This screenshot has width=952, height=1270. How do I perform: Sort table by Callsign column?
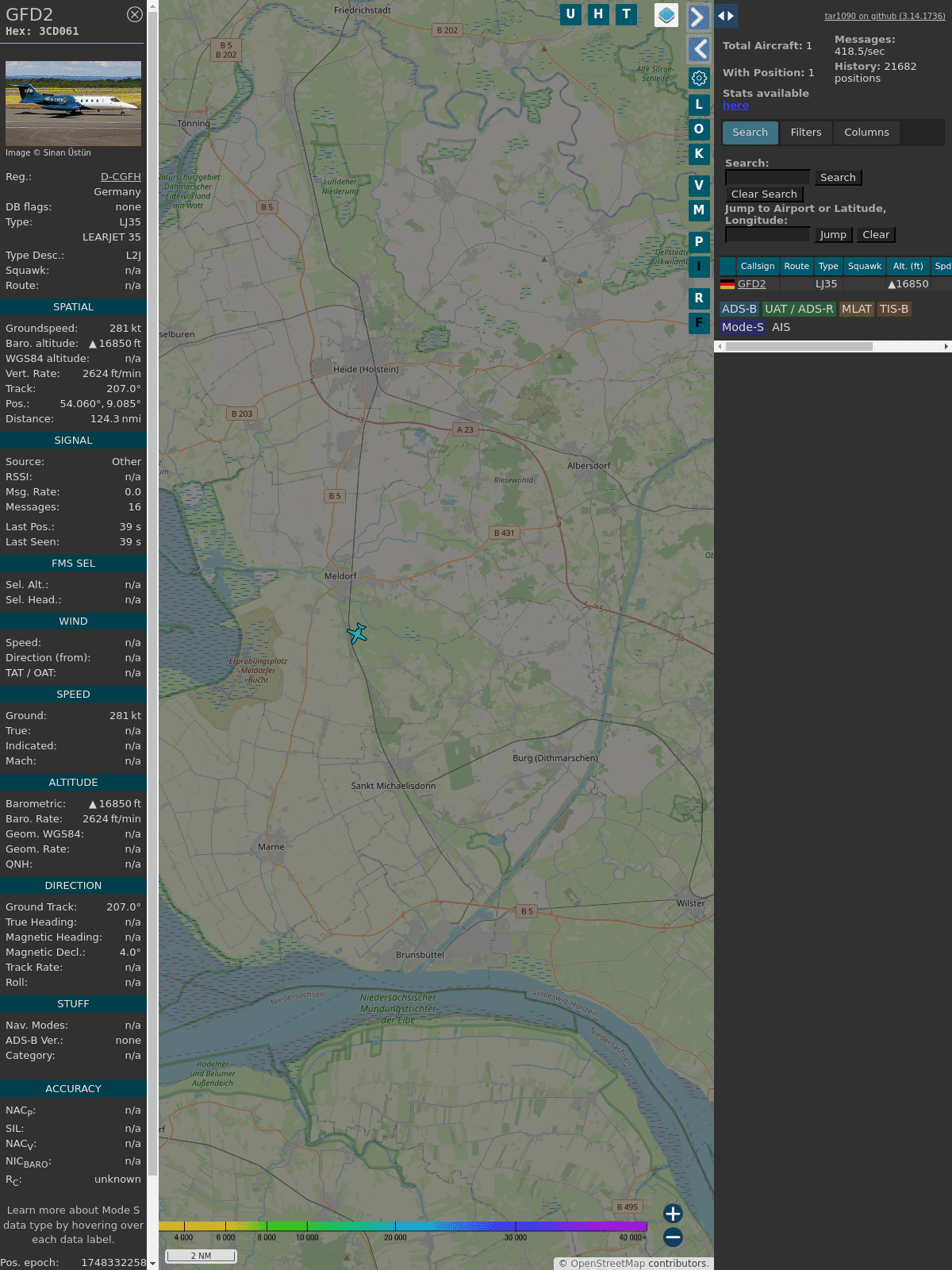[758, 266]
